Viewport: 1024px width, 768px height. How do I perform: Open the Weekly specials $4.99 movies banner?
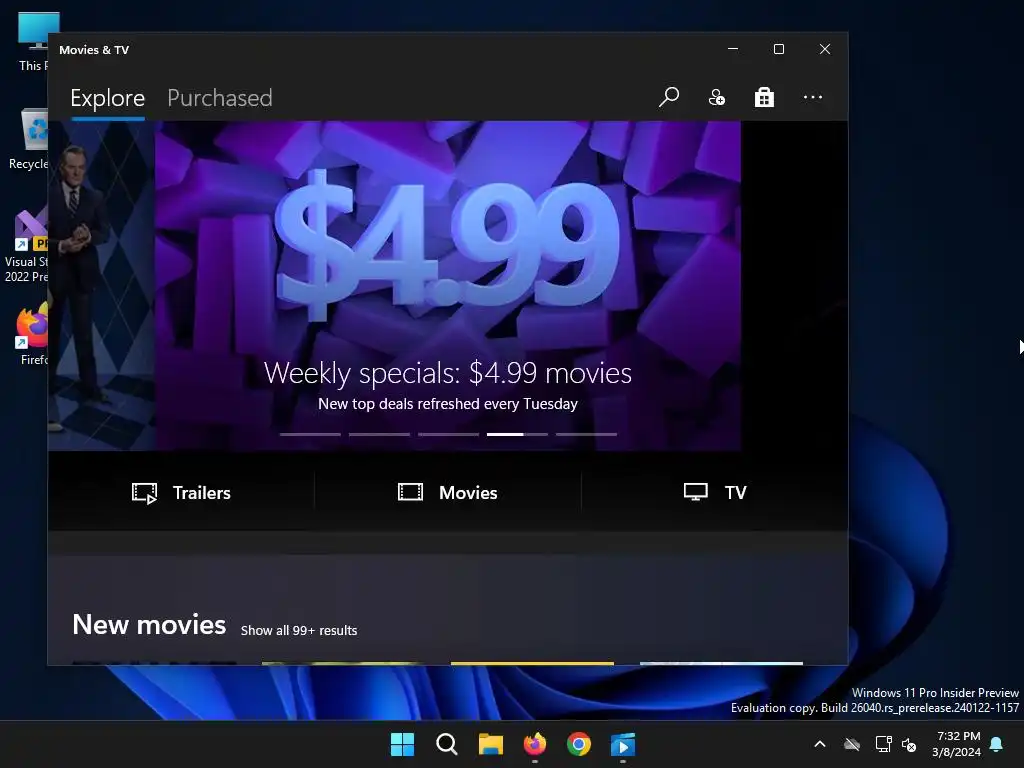pyautogui.click(x=448, y=285)
